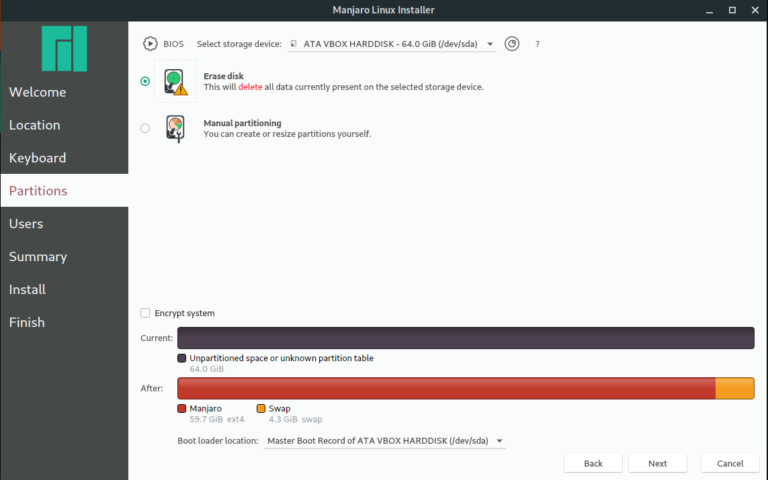
Task: Click the Manual partitioning disk icon
Action: (x=175, y=128)
